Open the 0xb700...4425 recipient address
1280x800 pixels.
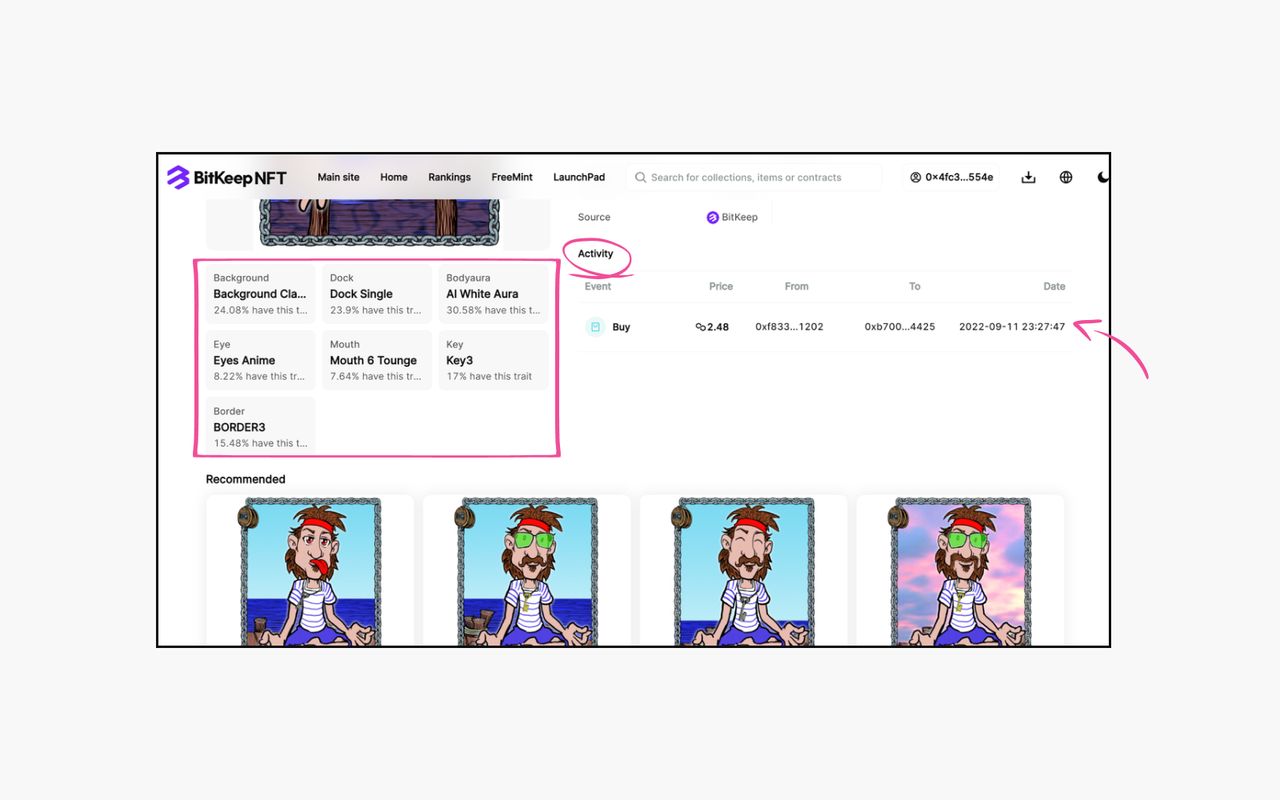point(899,327)
